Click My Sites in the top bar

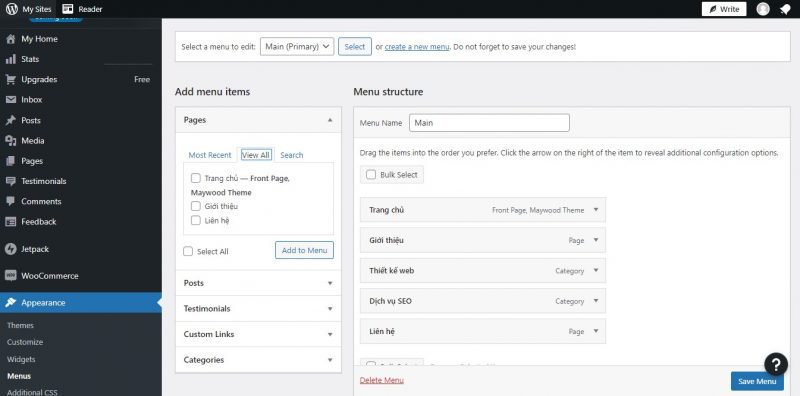(37, 9)
